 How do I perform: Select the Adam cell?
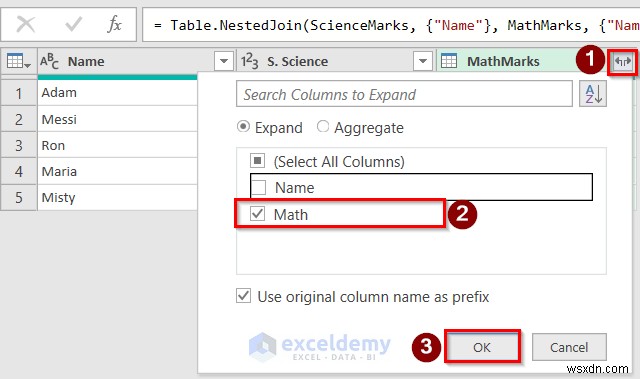[x=118, y=93]
